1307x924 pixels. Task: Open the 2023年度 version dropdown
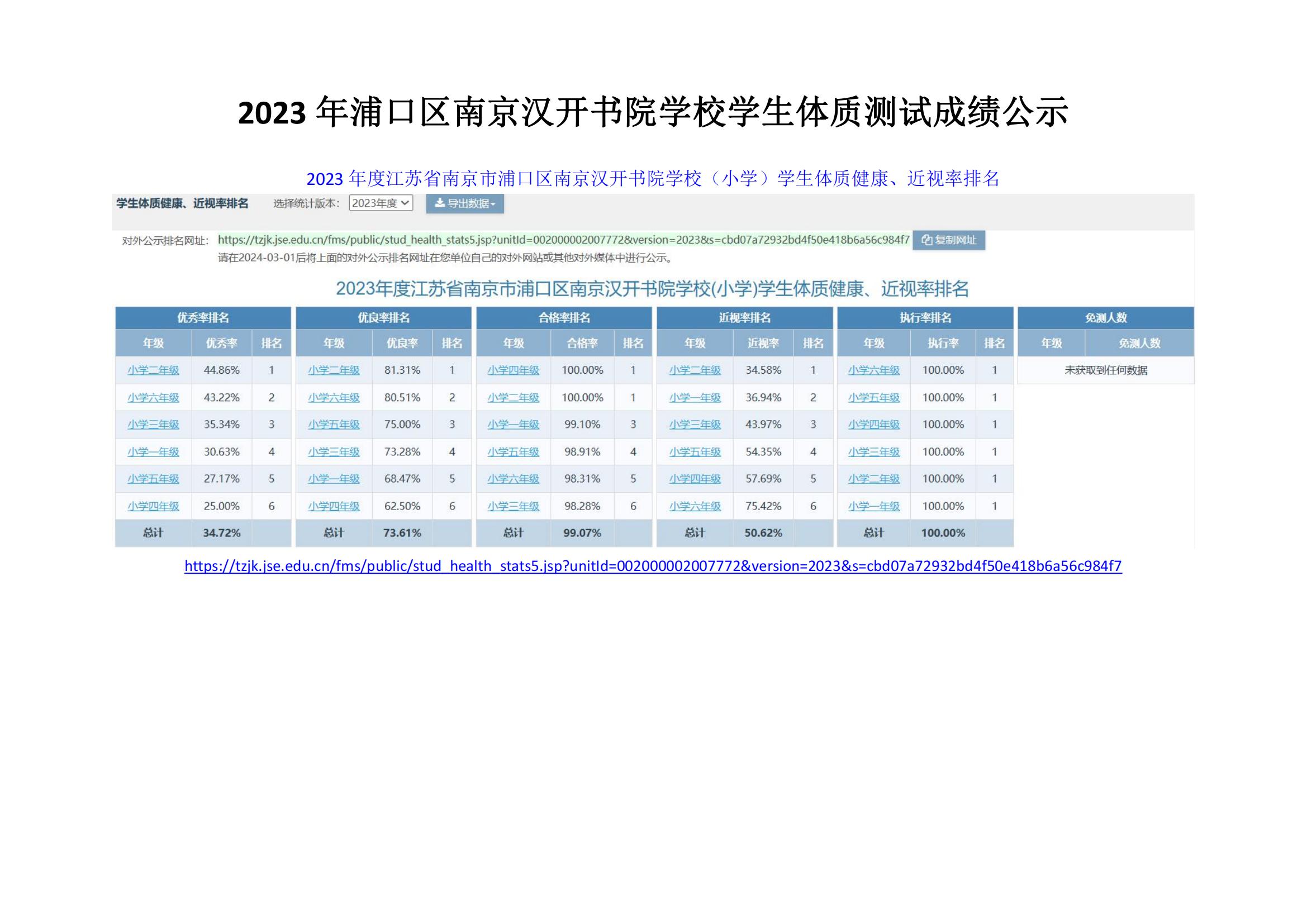point(381,203)
